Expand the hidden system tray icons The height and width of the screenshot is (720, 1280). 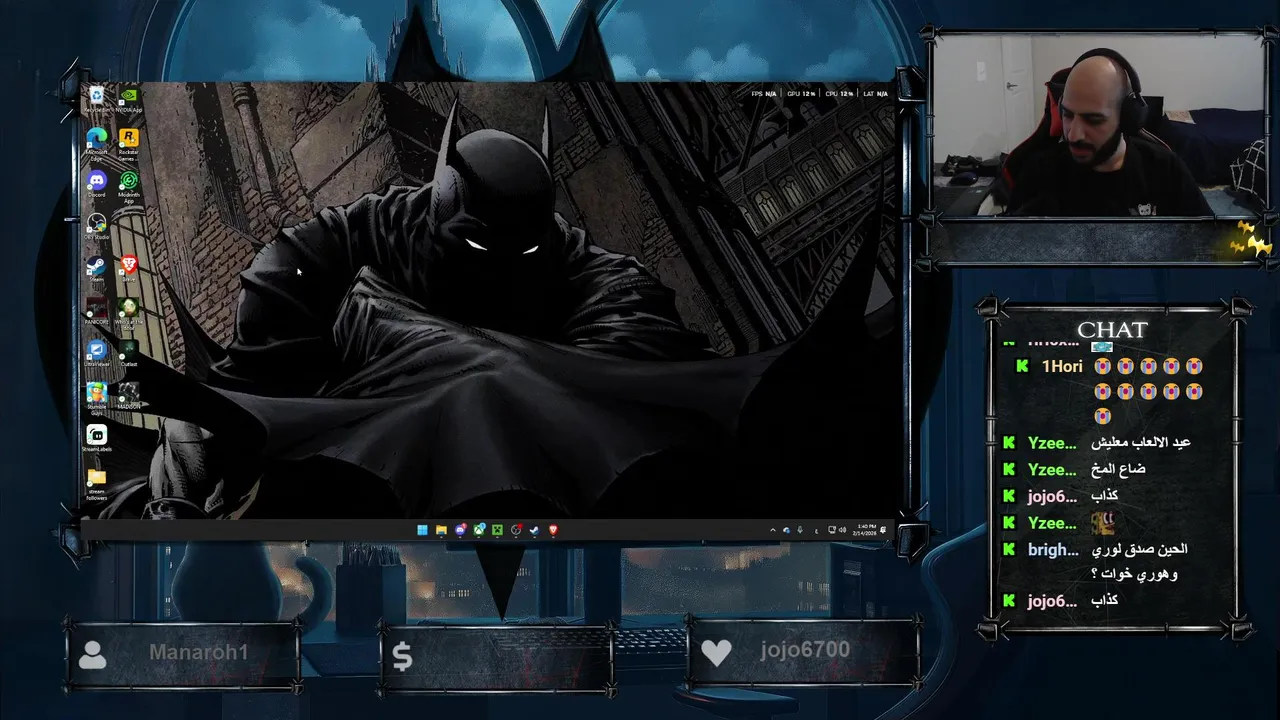[772, 530]
